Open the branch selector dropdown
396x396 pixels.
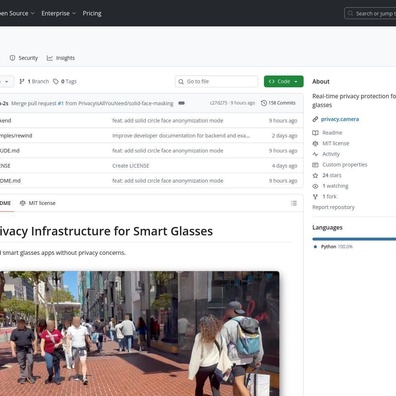point(7,81)
